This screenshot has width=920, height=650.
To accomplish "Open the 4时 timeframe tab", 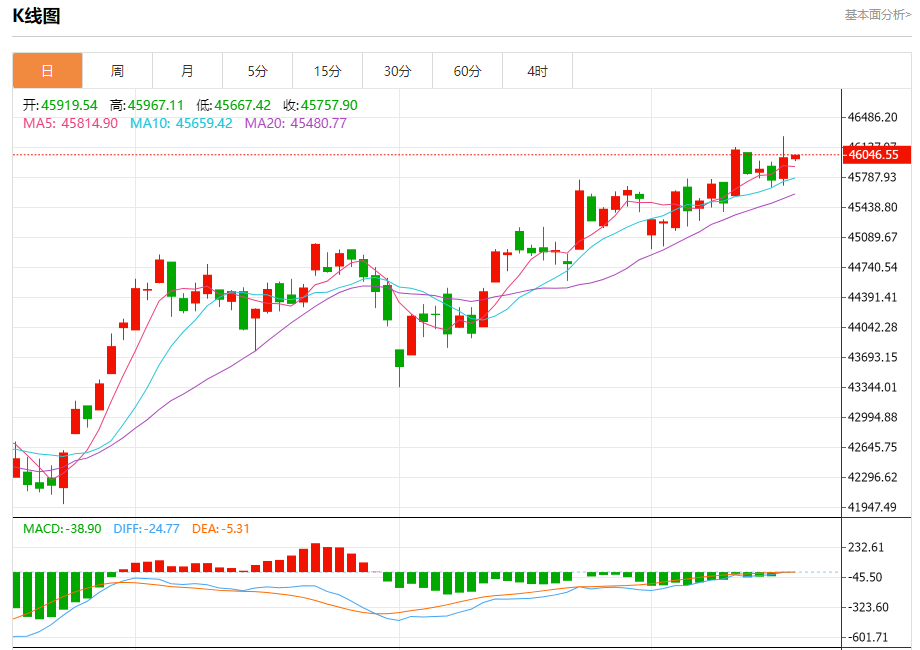I will coord(537,71).
